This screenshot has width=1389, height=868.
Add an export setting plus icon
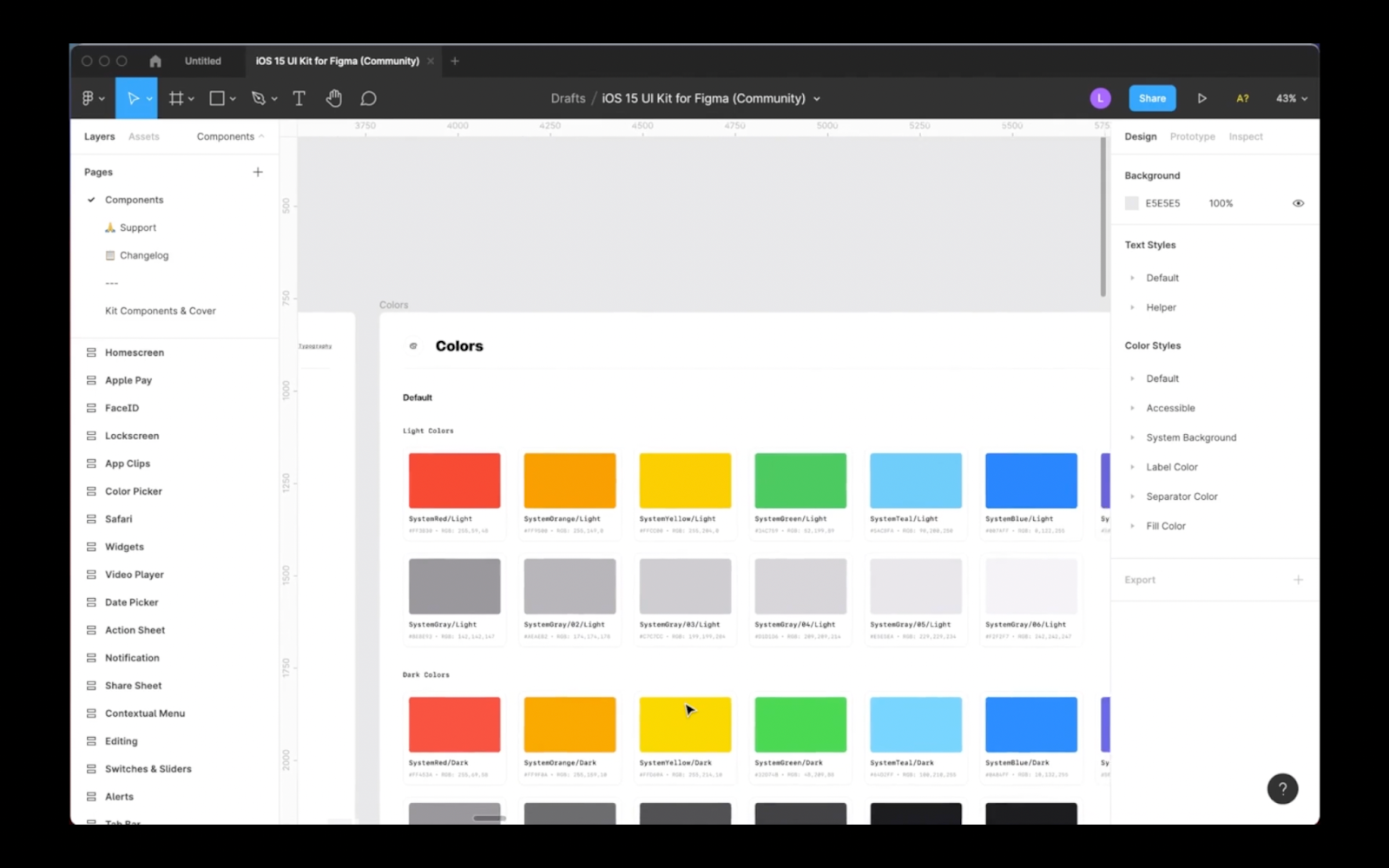[x=1298, y=579]
